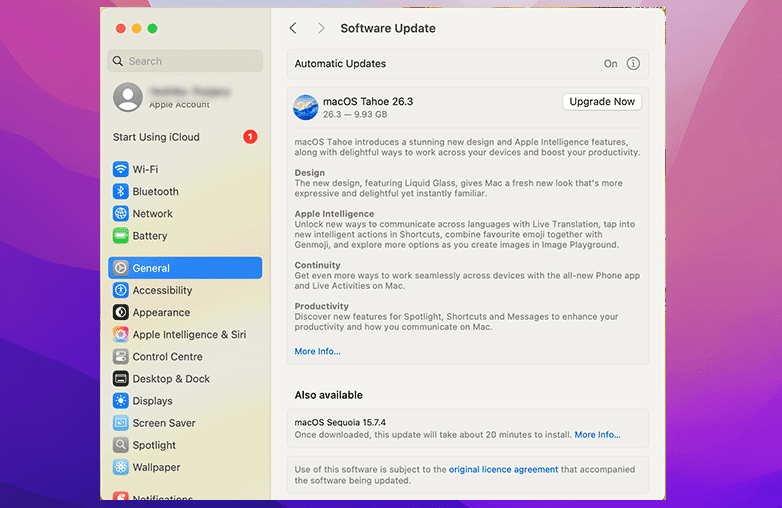Click the Apple Account avatar icon
Viewport: 782px width, 508px height.
point(128,97)
